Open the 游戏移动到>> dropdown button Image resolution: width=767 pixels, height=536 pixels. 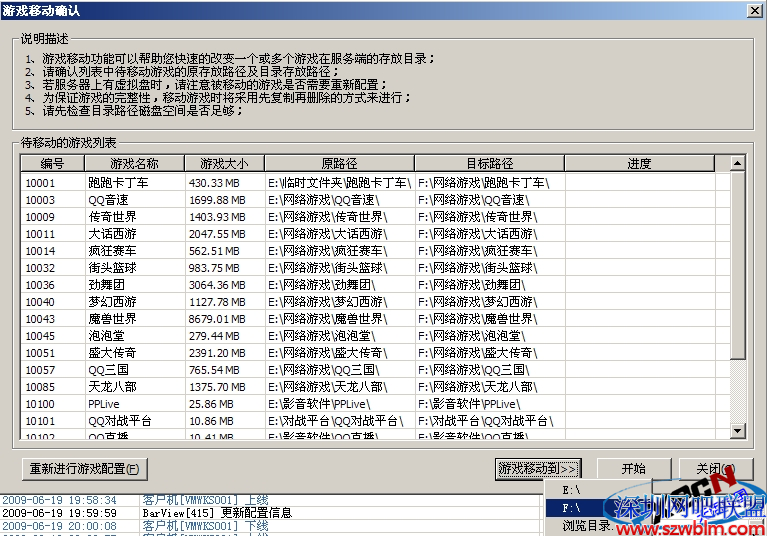coord(538,469)
